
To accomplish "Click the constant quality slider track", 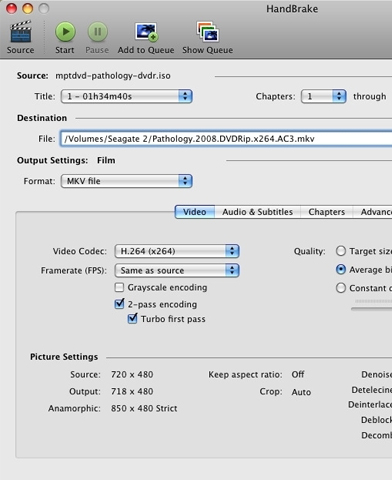I will pos(372,308).
